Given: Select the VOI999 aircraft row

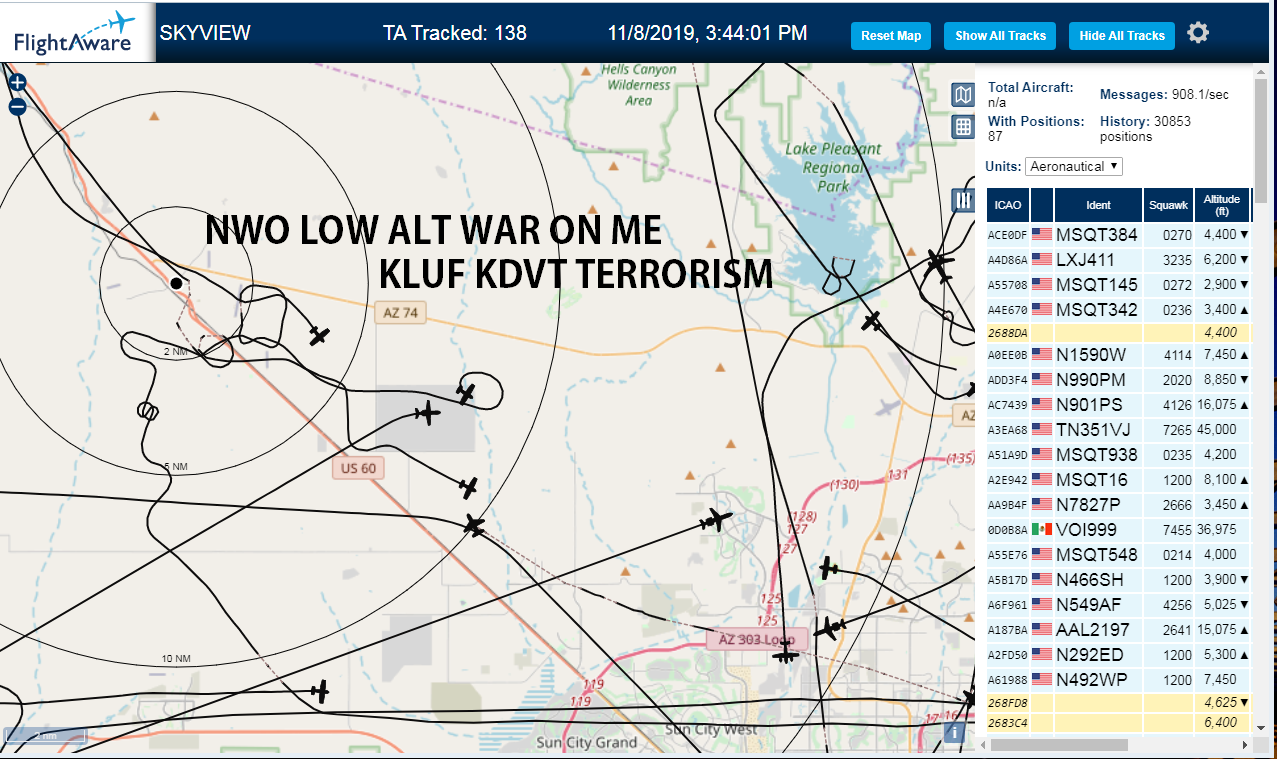Looking at the screenshot, I should 1118,529.
